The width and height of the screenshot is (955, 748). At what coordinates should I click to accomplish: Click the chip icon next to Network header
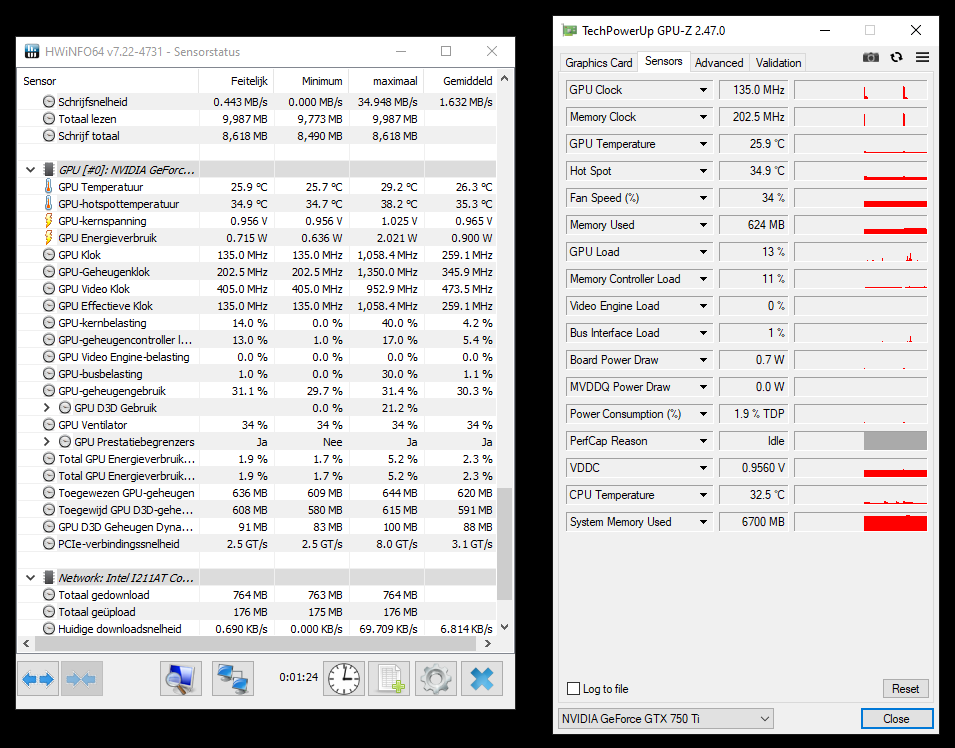click(x=49, y=577)
